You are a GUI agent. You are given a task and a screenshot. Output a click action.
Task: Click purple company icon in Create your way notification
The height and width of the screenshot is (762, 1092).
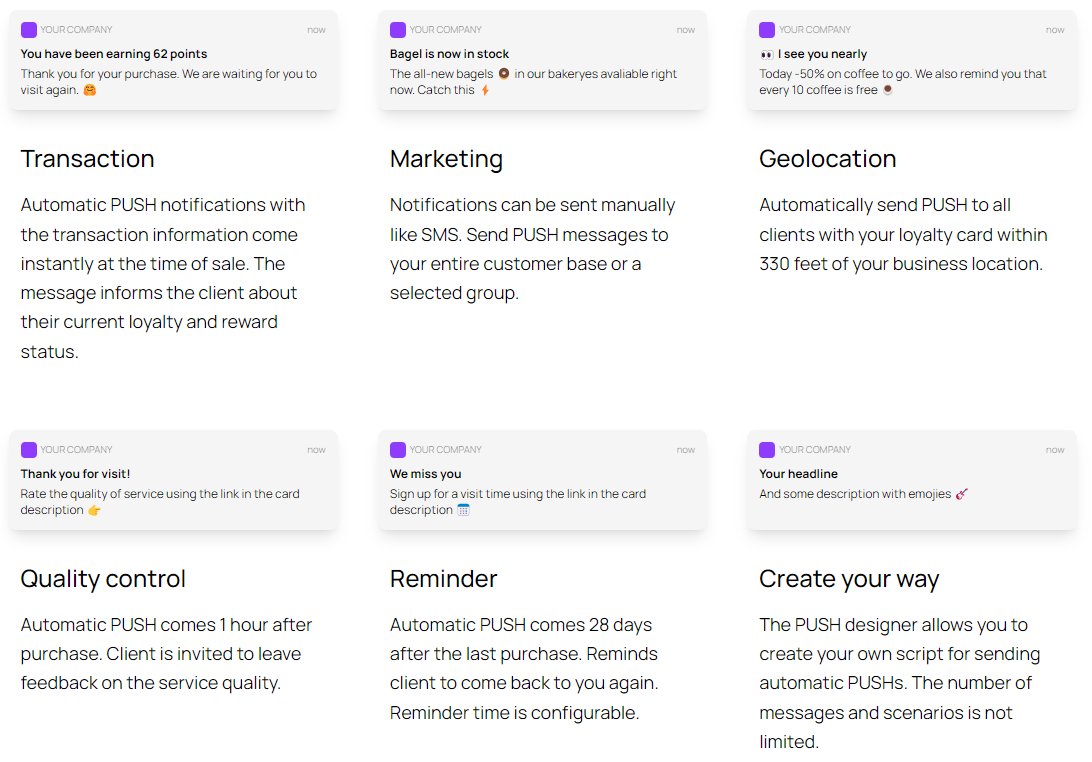point(767,450)
